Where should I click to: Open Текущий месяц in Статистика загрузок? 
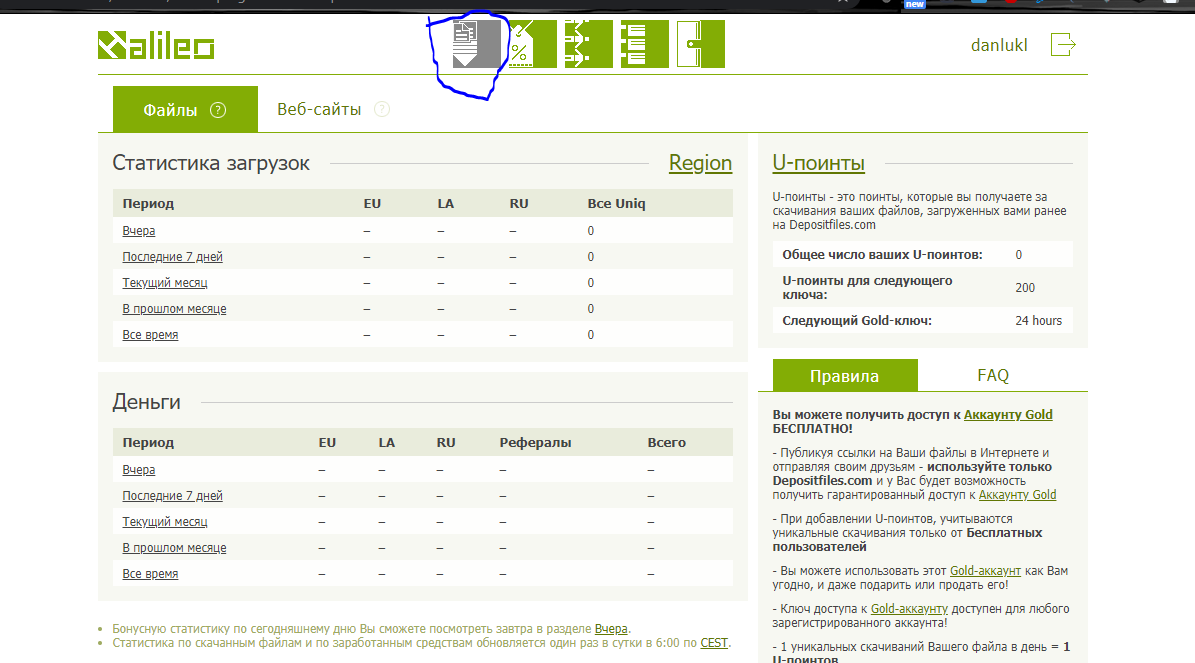[x=165, y=283]
